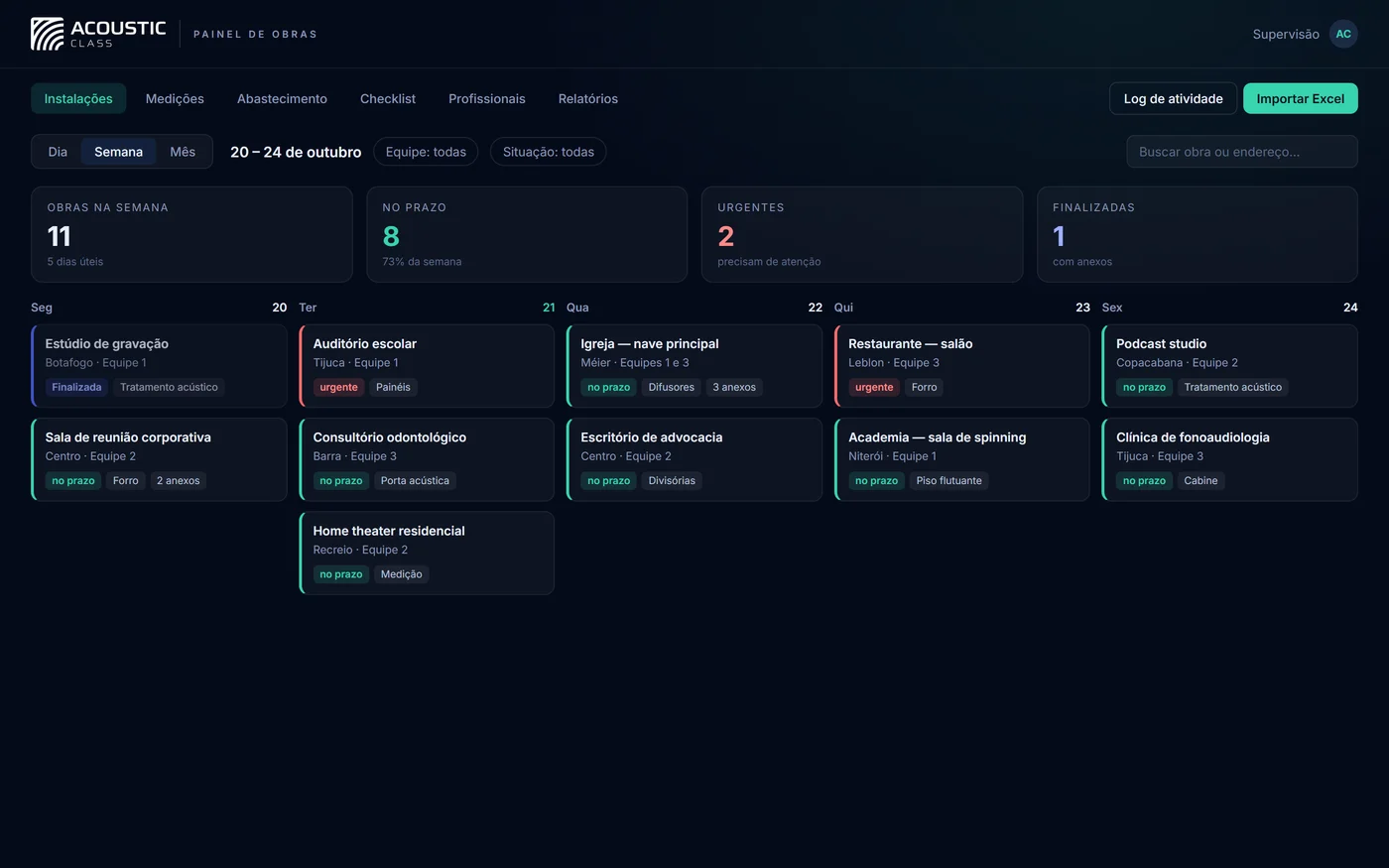Screen dimensions: 1389x868
Task: Click the Acoustic Class logo
Action: 98,34
